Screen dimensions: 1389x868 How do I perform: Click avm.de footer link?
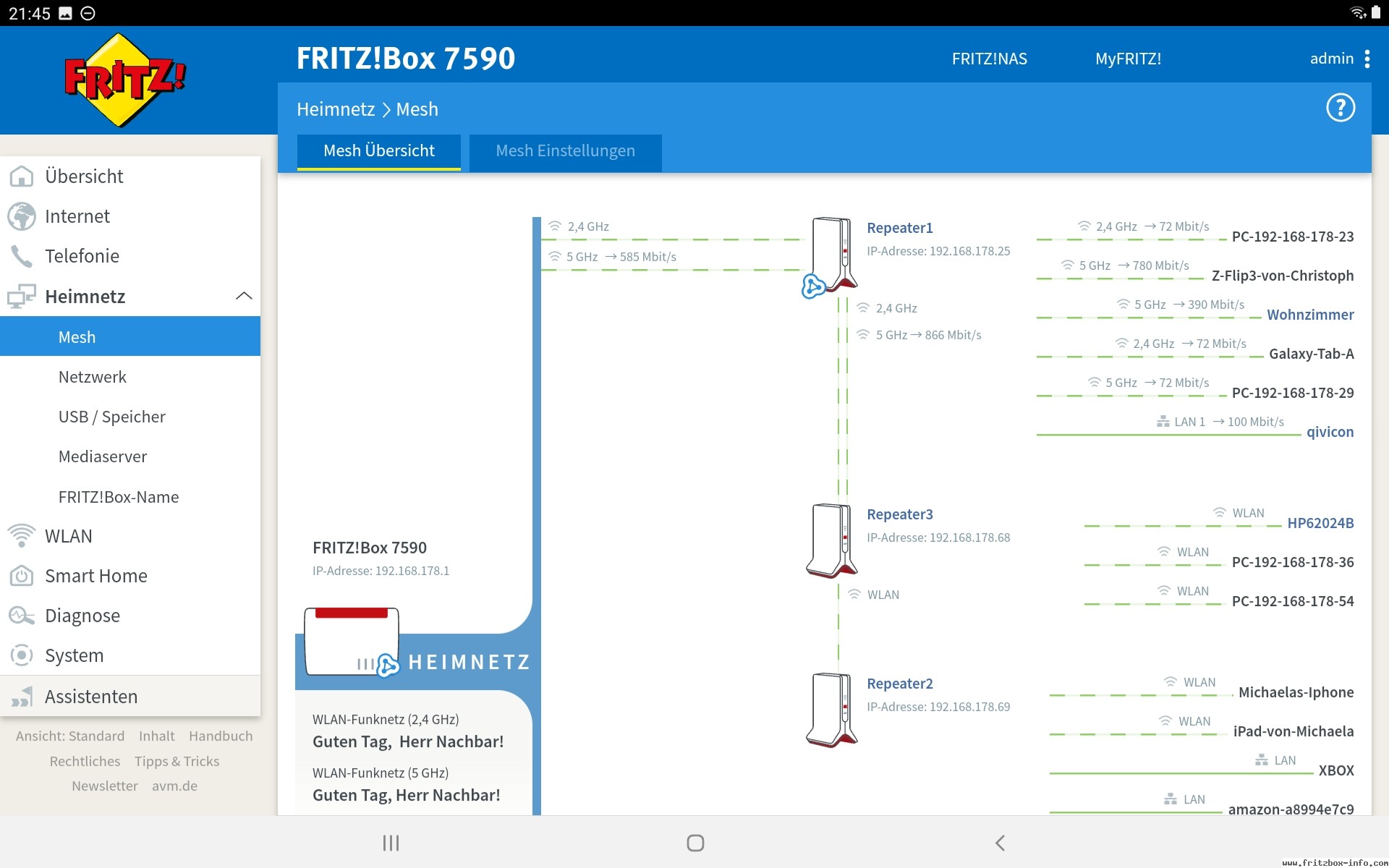[174, 786]
